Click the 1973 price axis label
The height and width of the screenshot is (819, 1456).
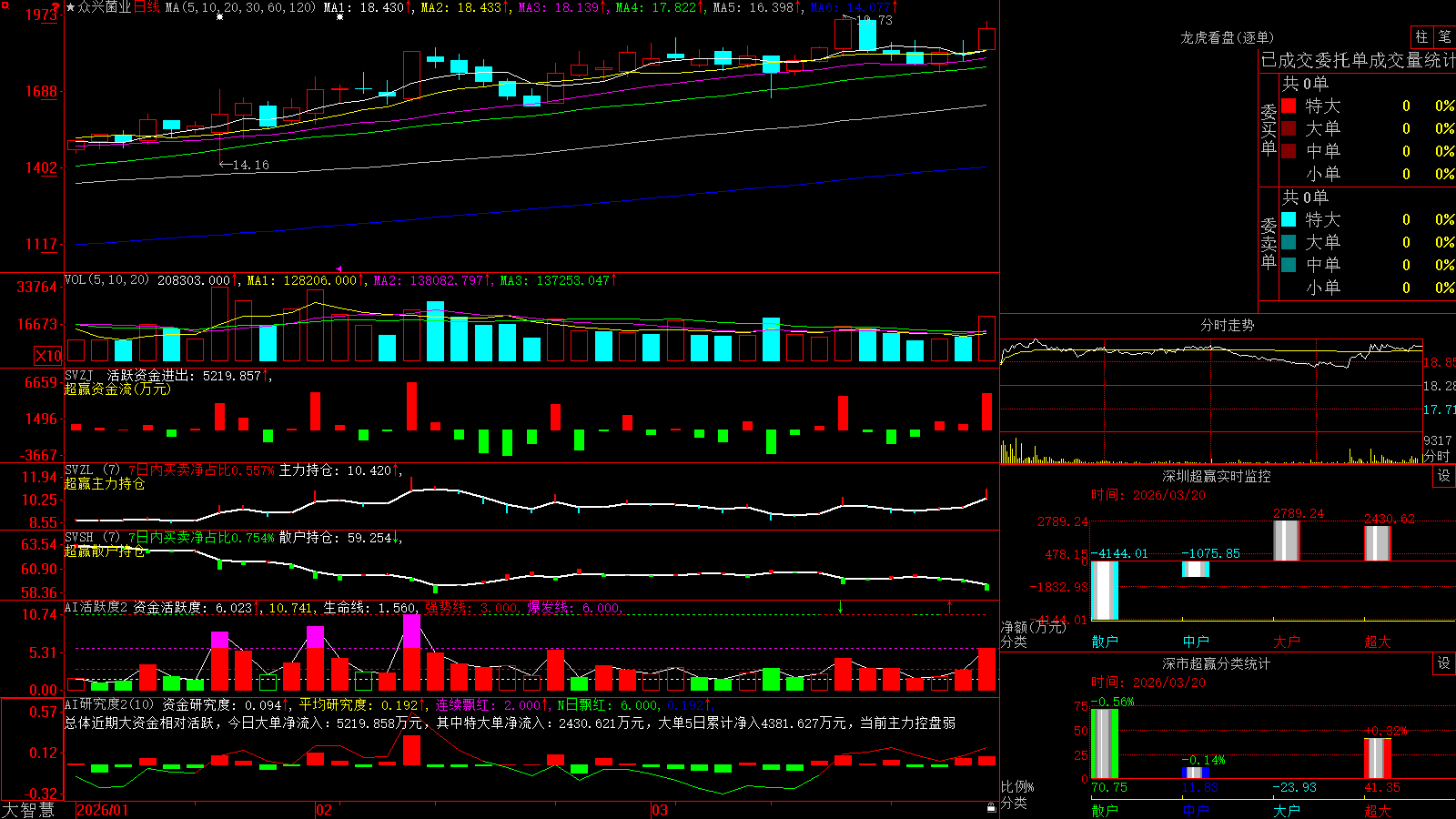(x=42, y=15)
